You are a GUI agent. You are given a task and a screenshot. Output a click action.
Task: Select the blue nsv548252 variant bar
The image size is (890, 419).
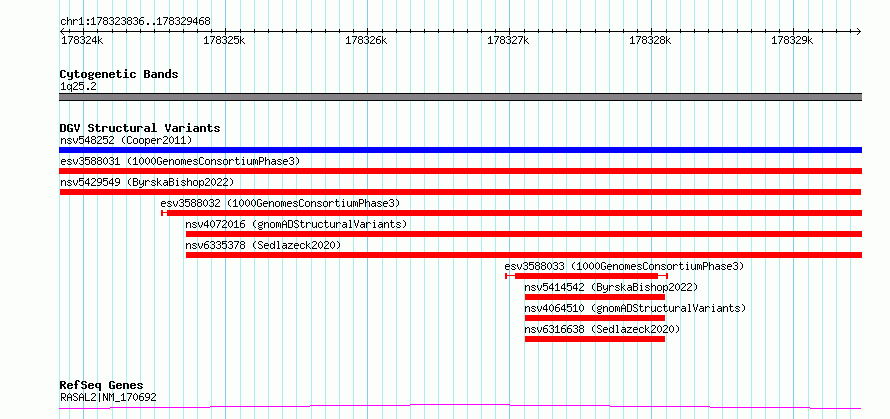[460, 150]
